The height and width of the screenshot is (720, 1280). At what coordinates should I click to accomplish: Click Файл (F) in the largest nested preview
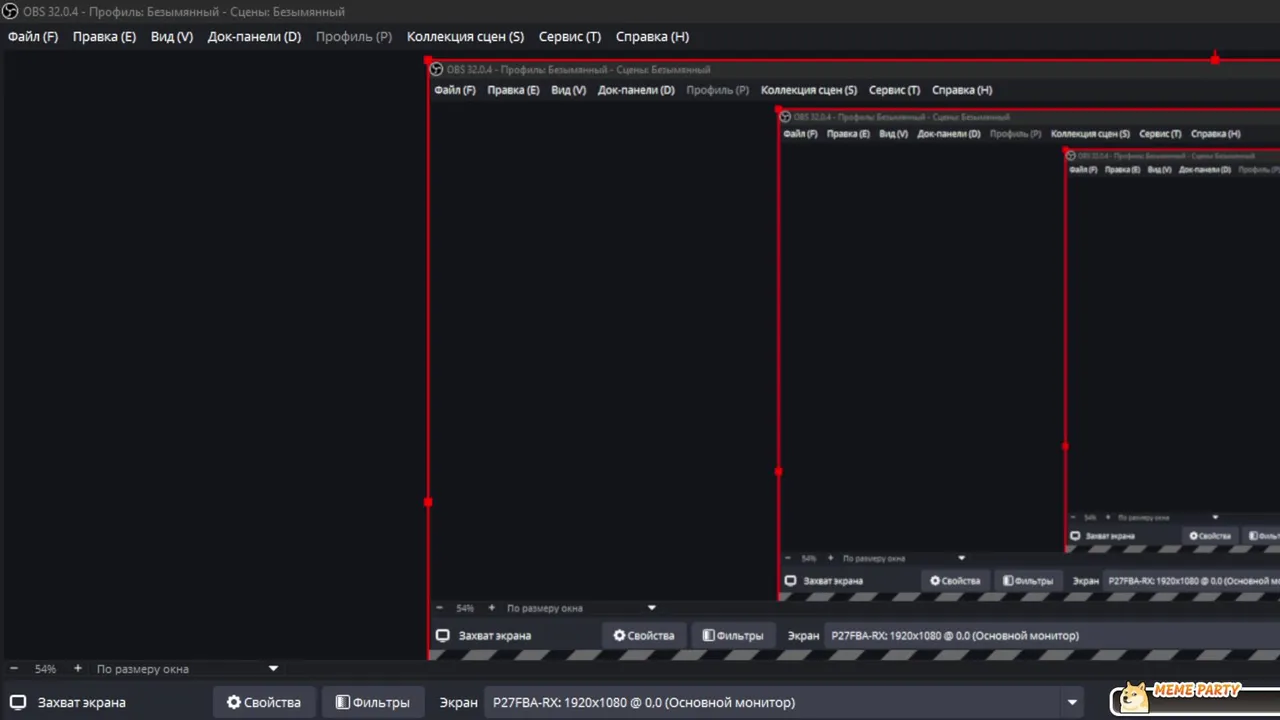pyautogui.click(x=455, y=90)
